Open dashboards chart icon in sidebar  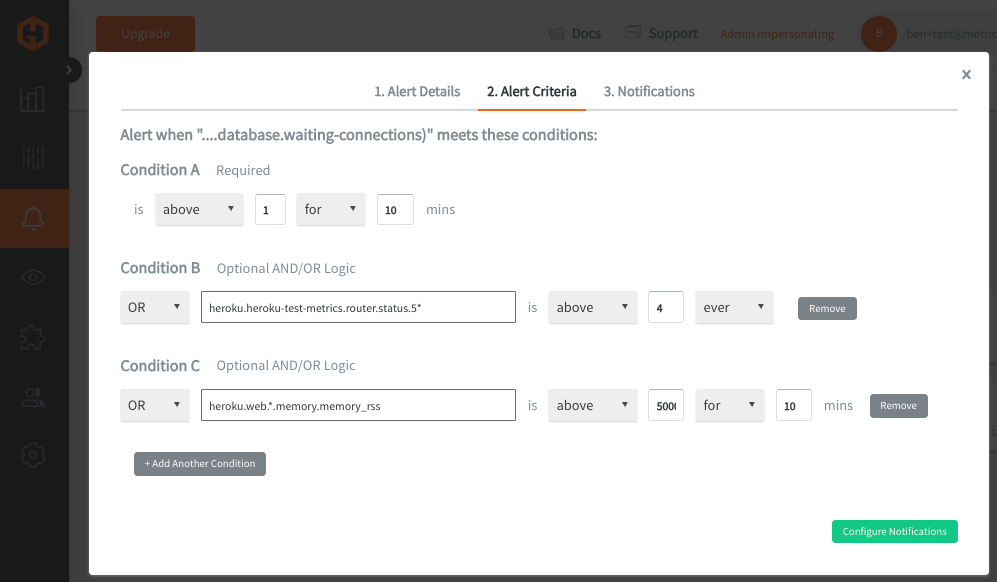[32, 99]
